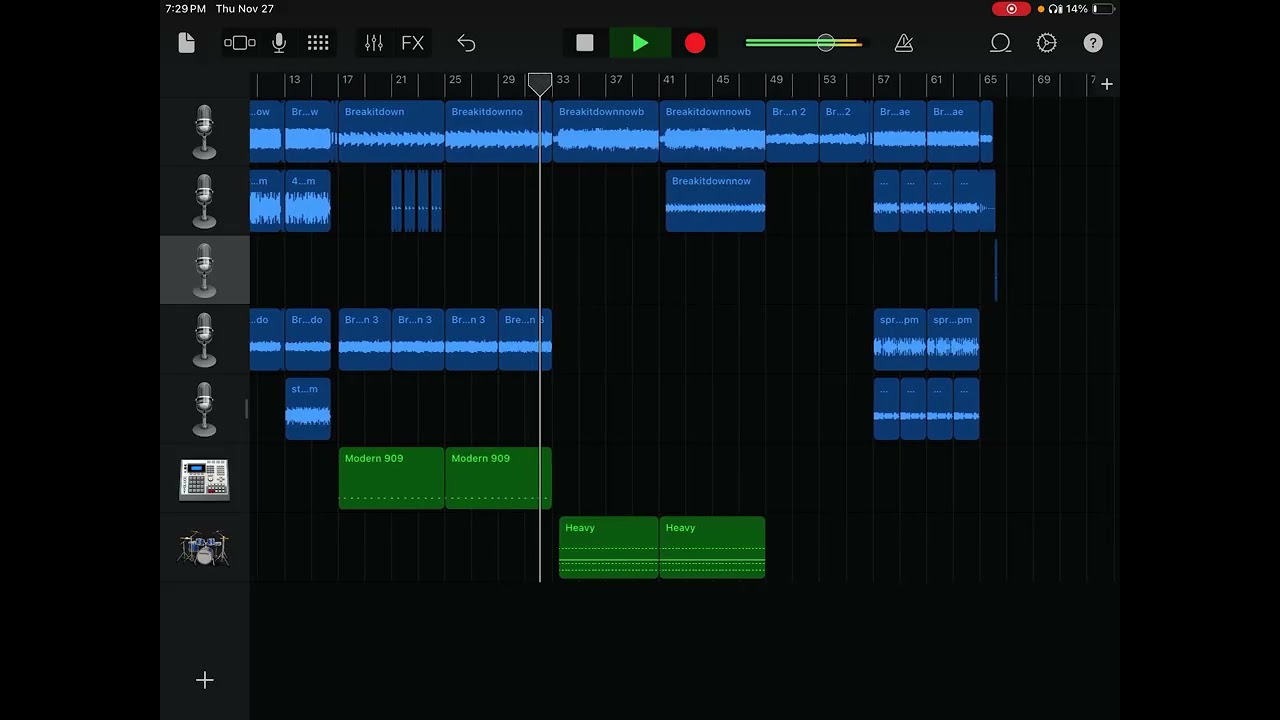Select the first Modern 909 region

pos(391,478)
